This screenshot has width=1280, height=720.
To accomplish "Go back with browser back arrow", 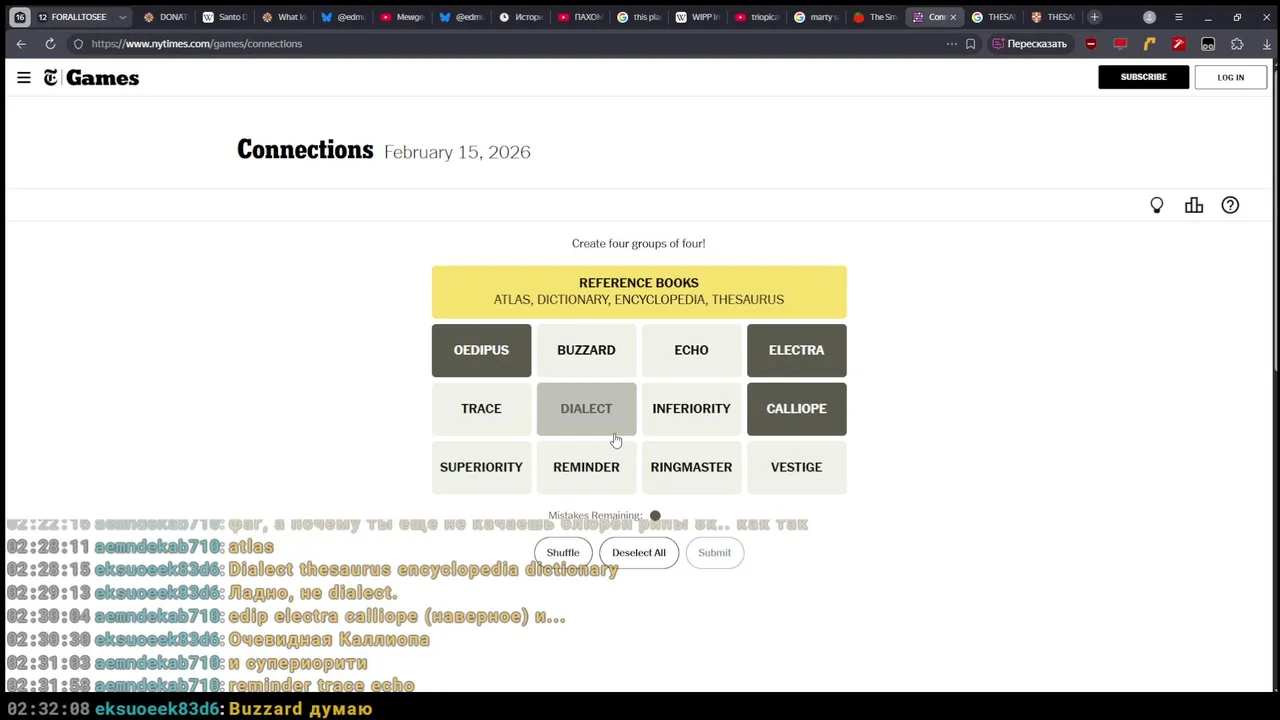I will (21, 44).
